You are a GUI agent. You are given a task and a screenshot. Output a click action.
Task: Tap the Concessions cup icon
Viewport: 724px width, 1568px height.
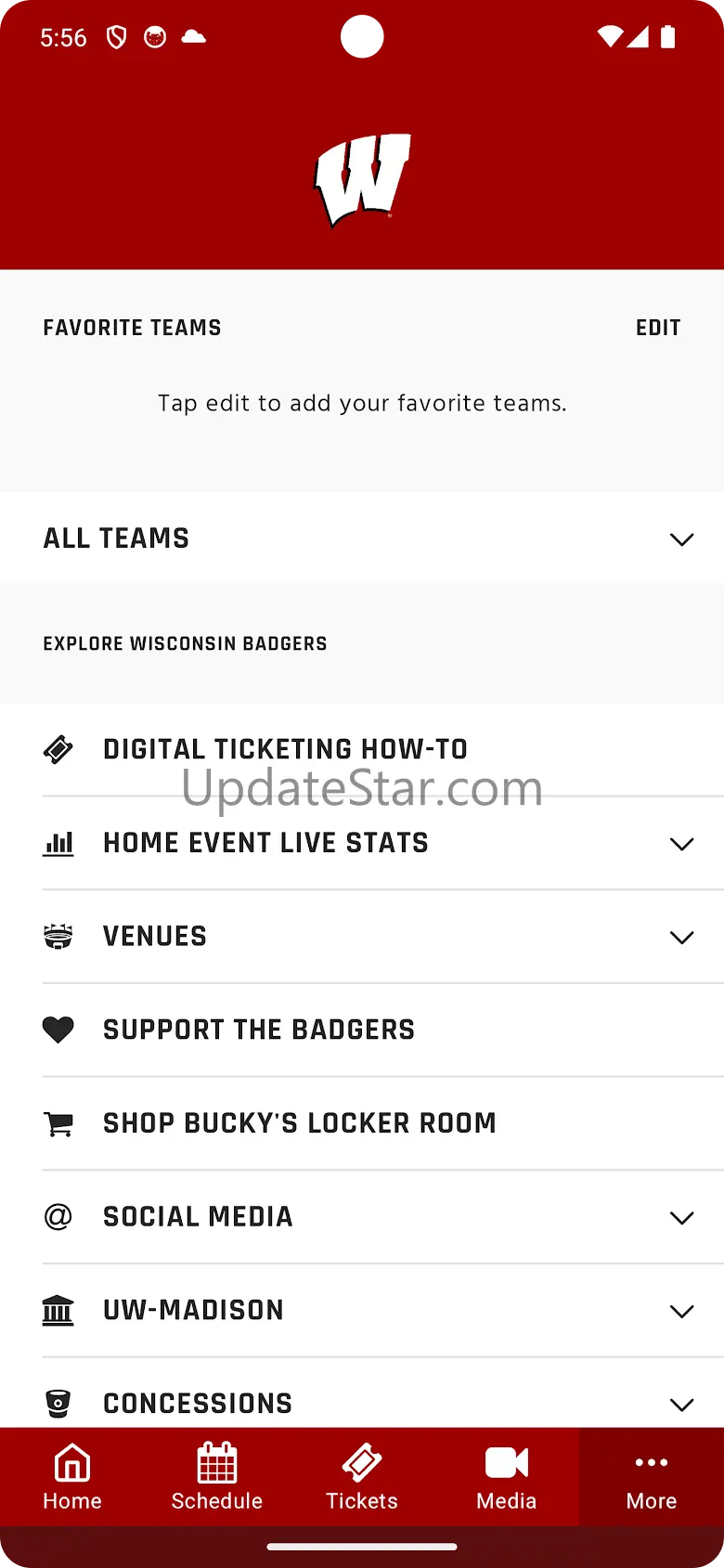pyautogui.click(x=58, y=1403)
